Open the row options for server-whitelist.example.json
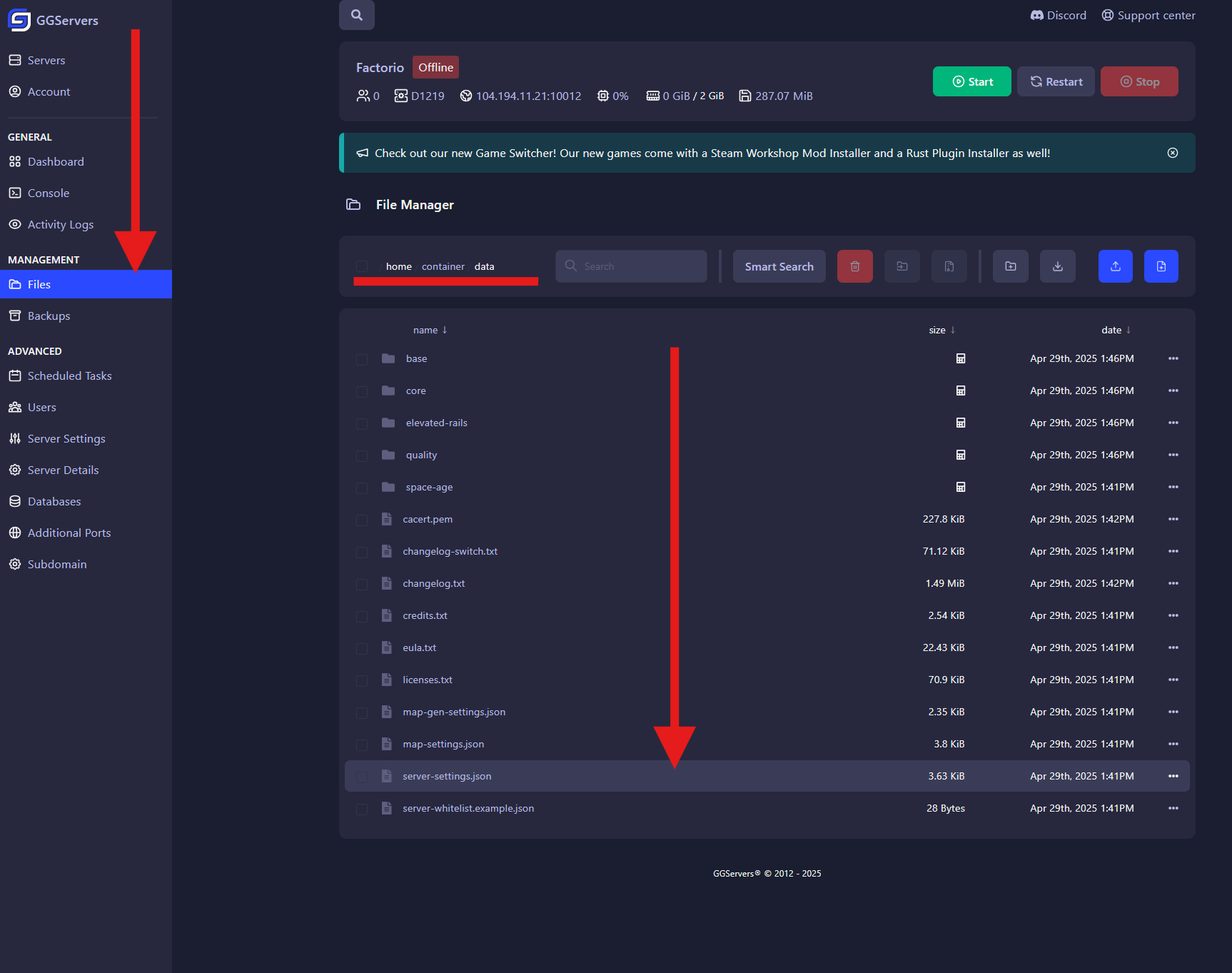 1173,808
